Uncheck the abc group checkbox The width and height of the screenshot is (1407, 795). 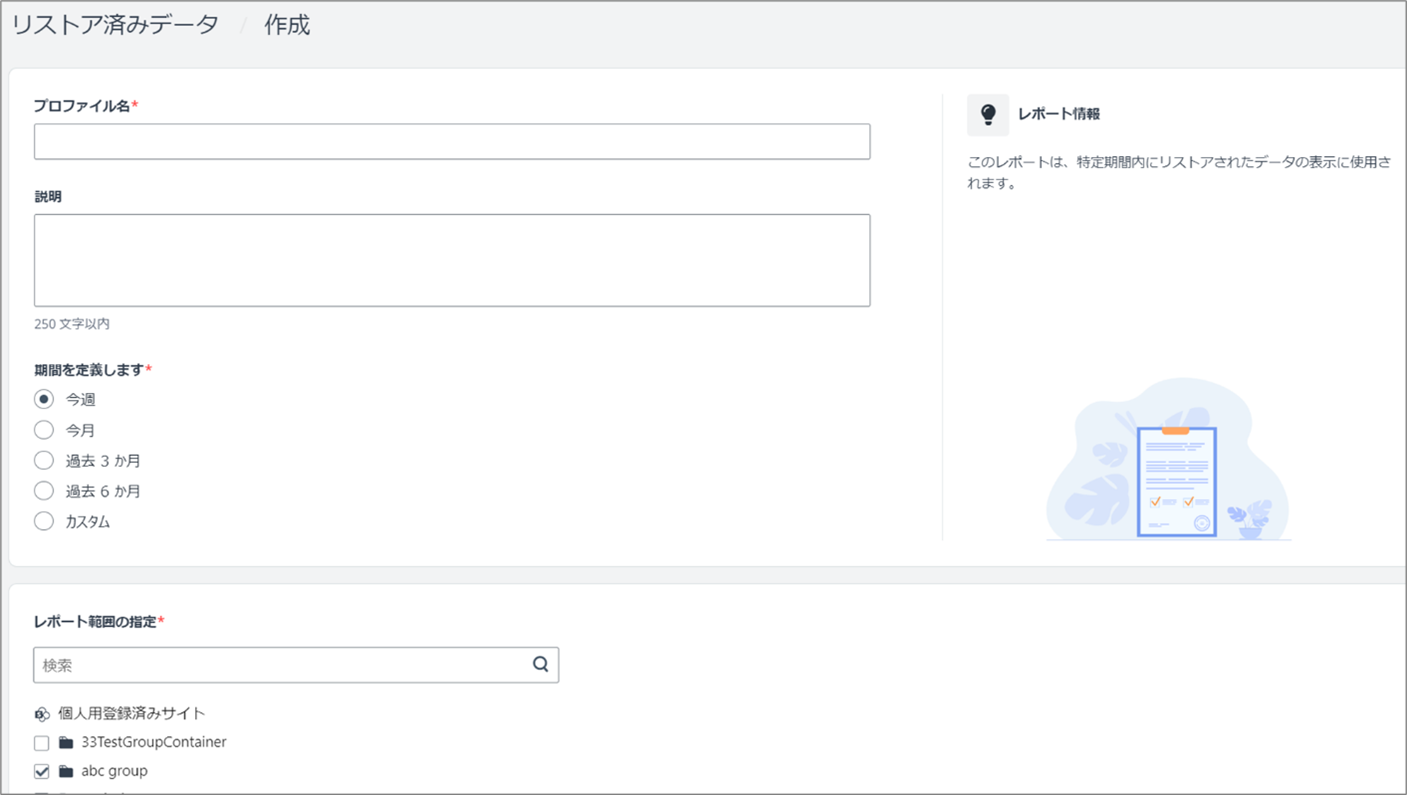41,772
